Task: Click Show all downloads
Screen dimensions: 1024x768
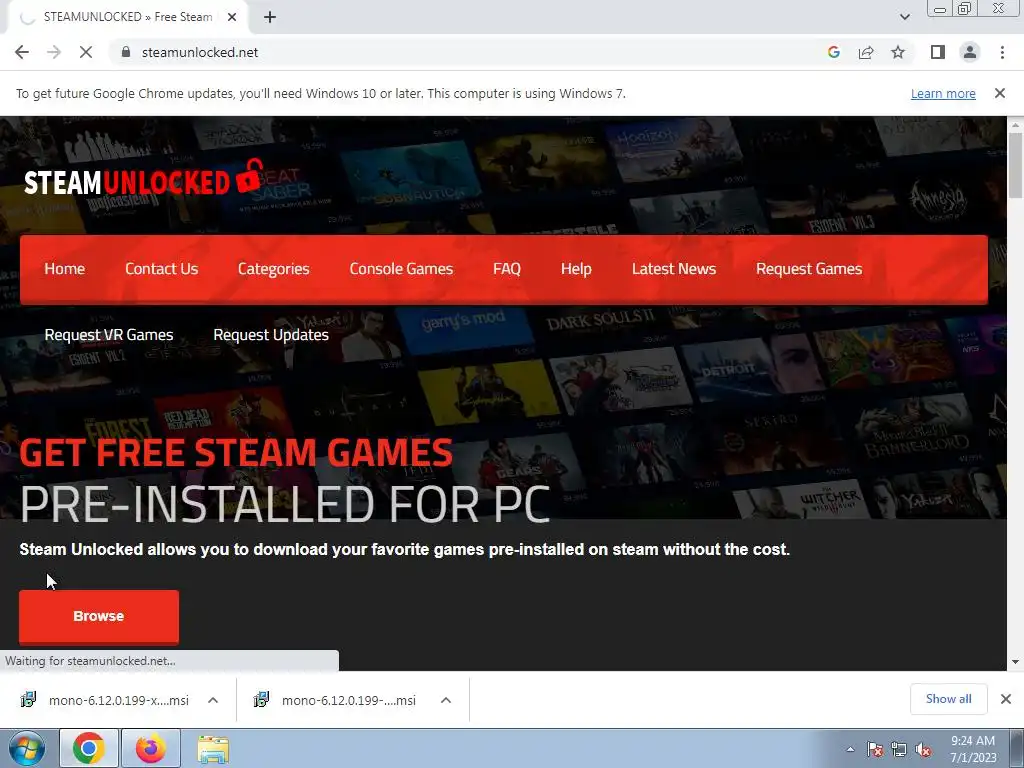Action: click(x=948, y=699)
